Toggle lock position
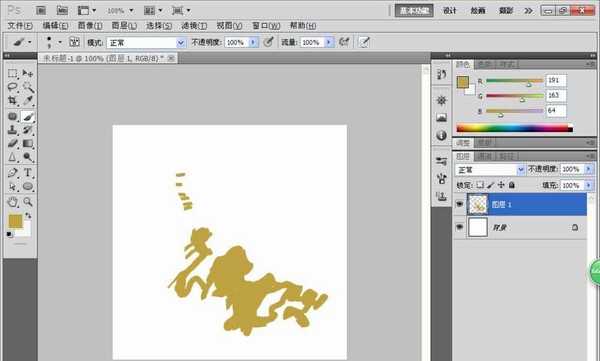Viewport: 600px width, 361px height. (501, 185)
